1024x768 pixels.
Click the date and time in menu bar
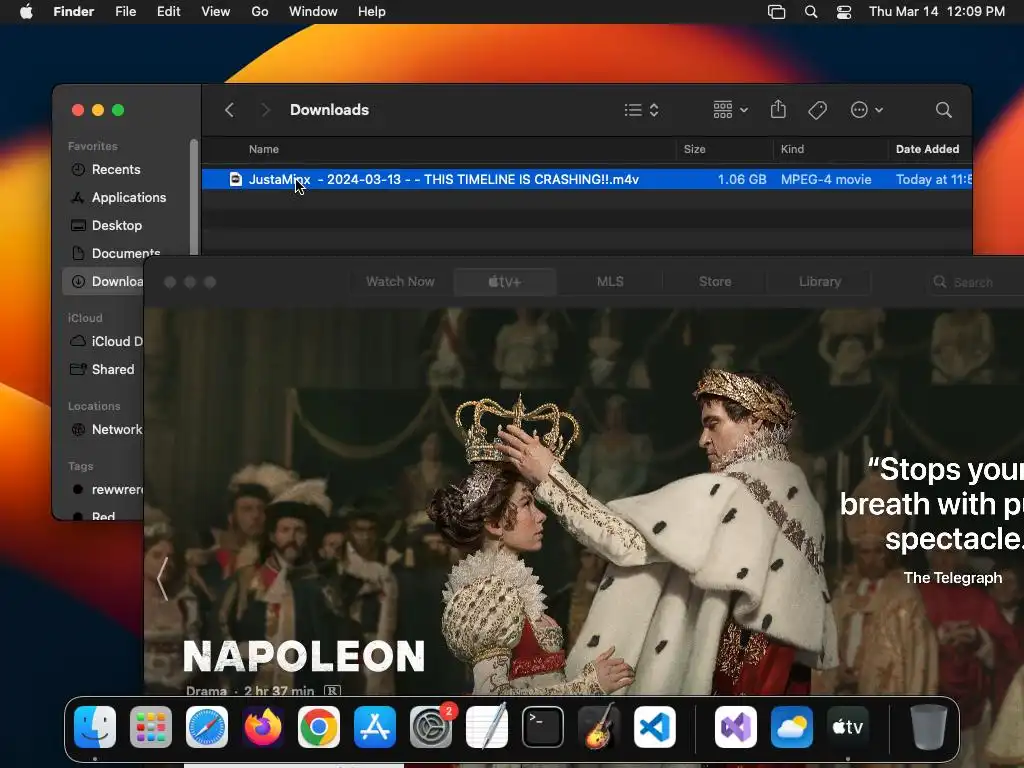pyautogui.click(x=936, y=12)
